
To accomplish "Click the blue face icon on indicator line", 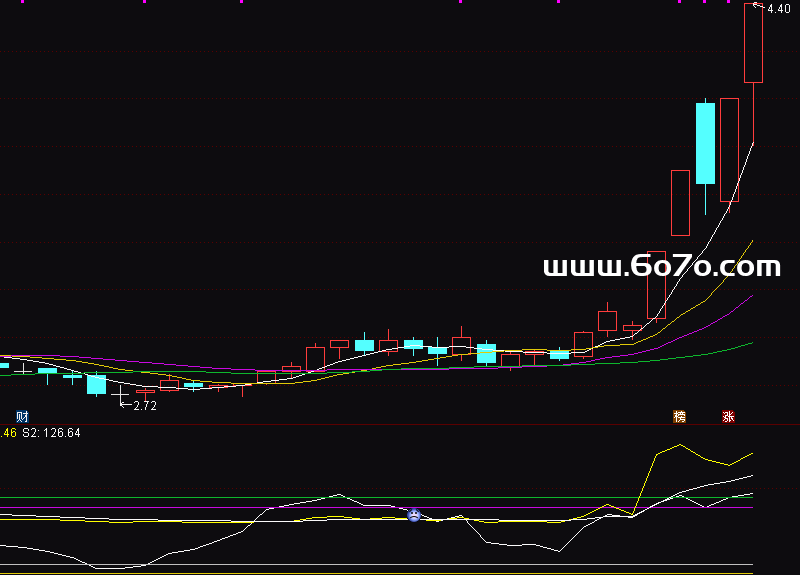I will coord(414,515).
